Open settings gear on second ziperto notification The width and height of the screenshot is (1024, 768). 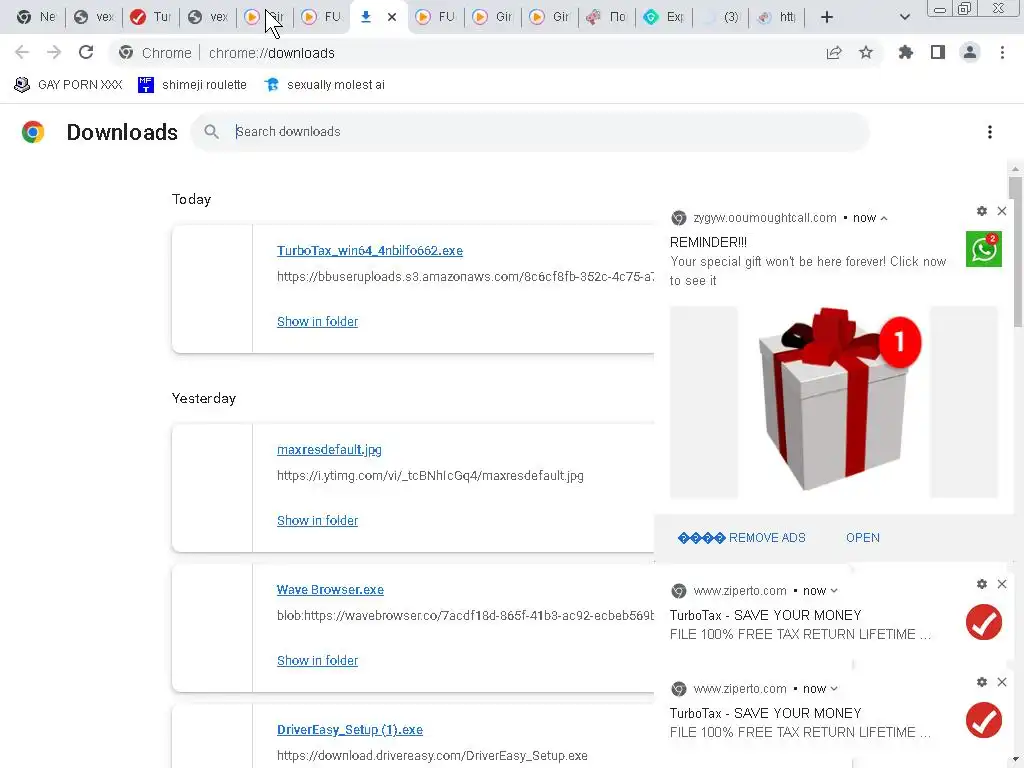982,682
